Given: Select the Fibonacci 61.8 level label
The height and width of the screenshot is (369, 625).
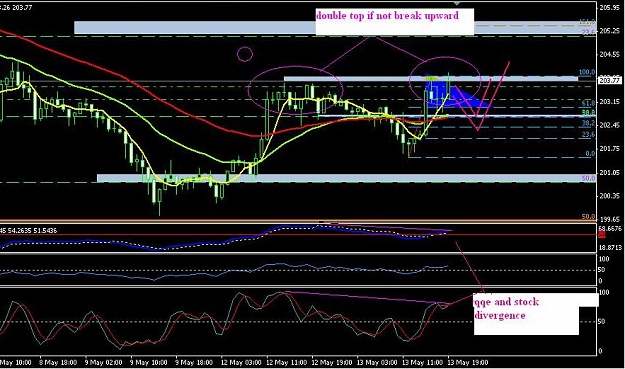Looking at the screenshot, I should coord(589,104).
